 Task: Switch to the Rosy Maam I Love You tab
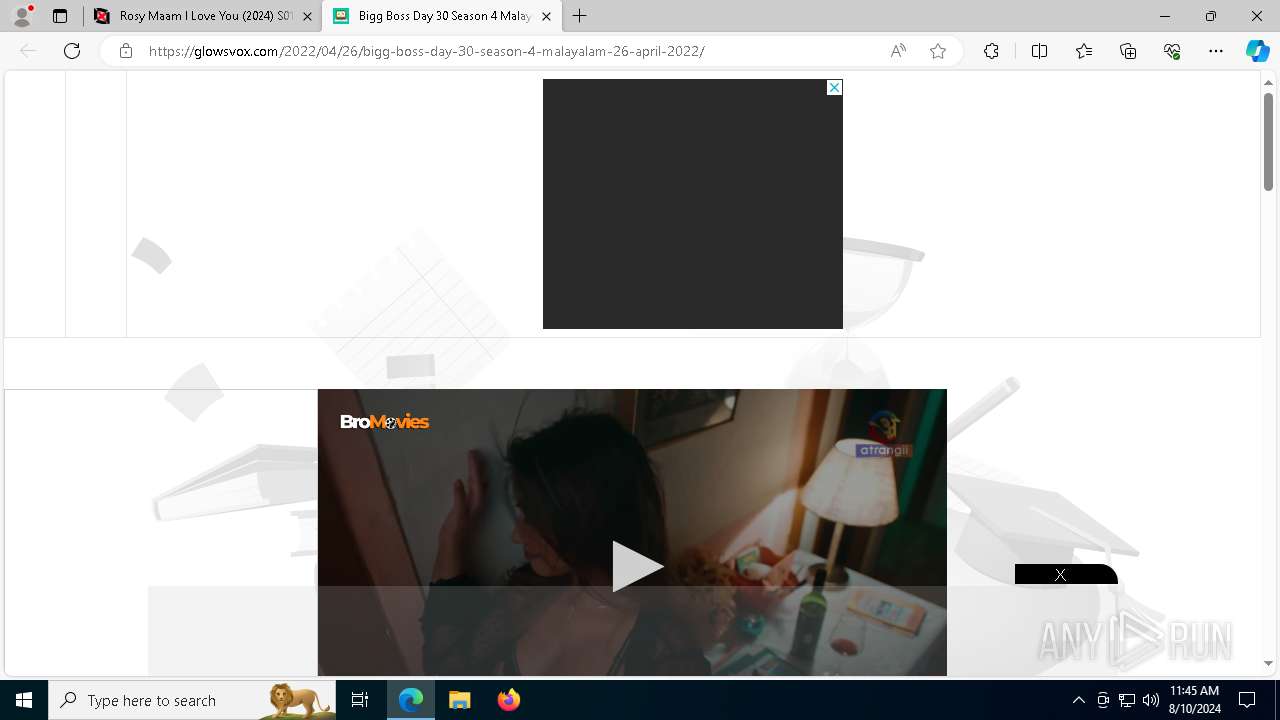coord(204,16)
